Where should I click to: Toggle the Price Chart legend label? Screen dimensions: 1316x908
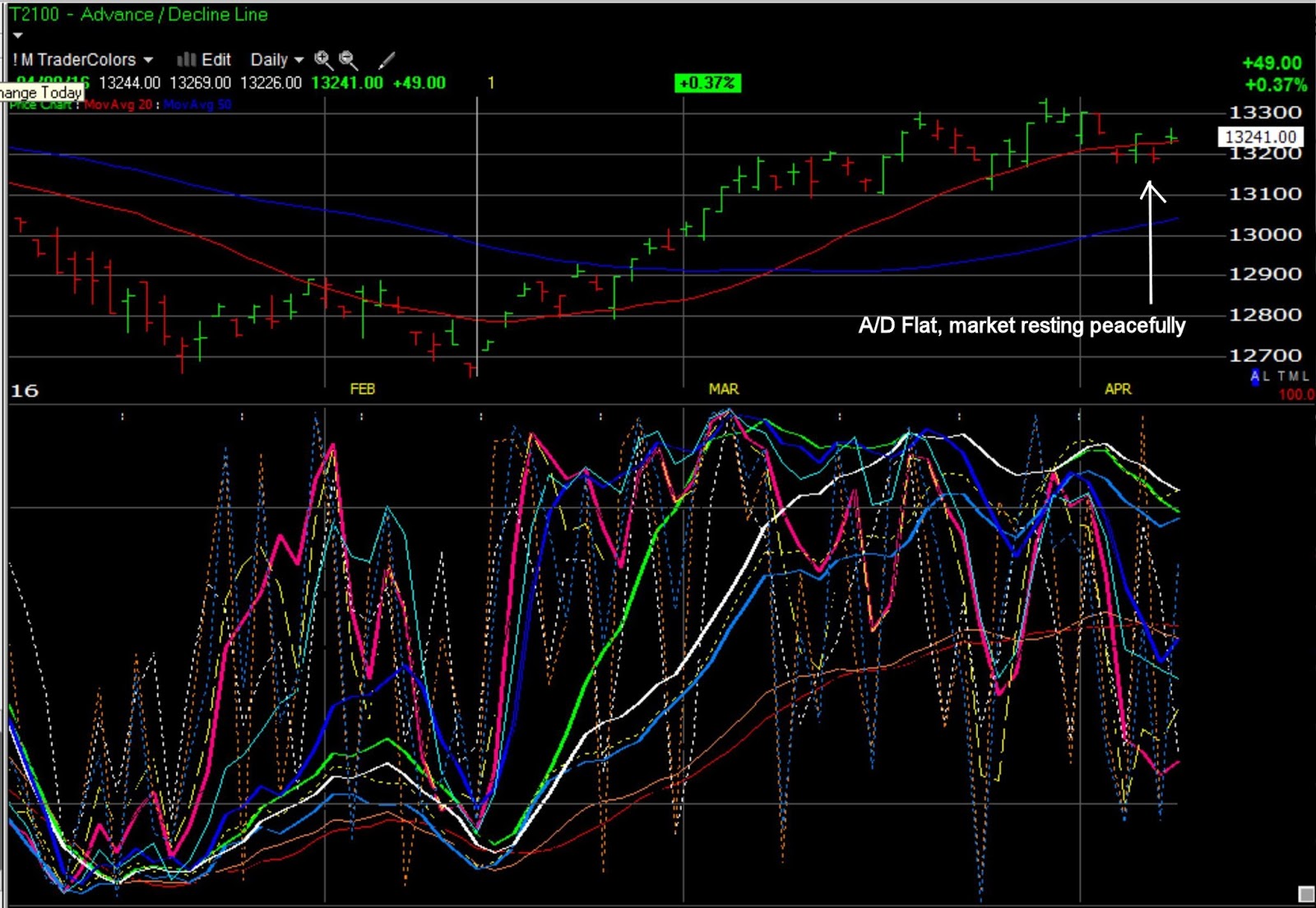pyautogui.click(x=41, y=104)
